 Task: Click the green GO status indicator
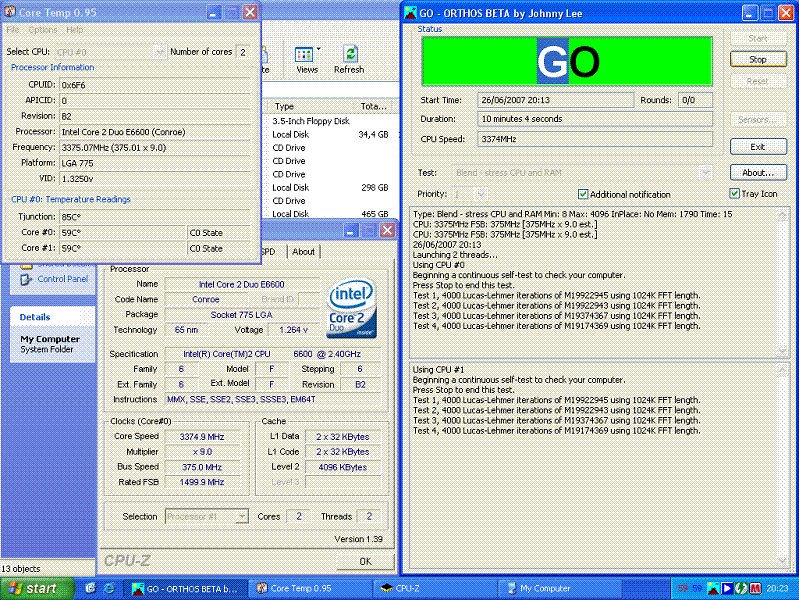(x=567, y=61)
